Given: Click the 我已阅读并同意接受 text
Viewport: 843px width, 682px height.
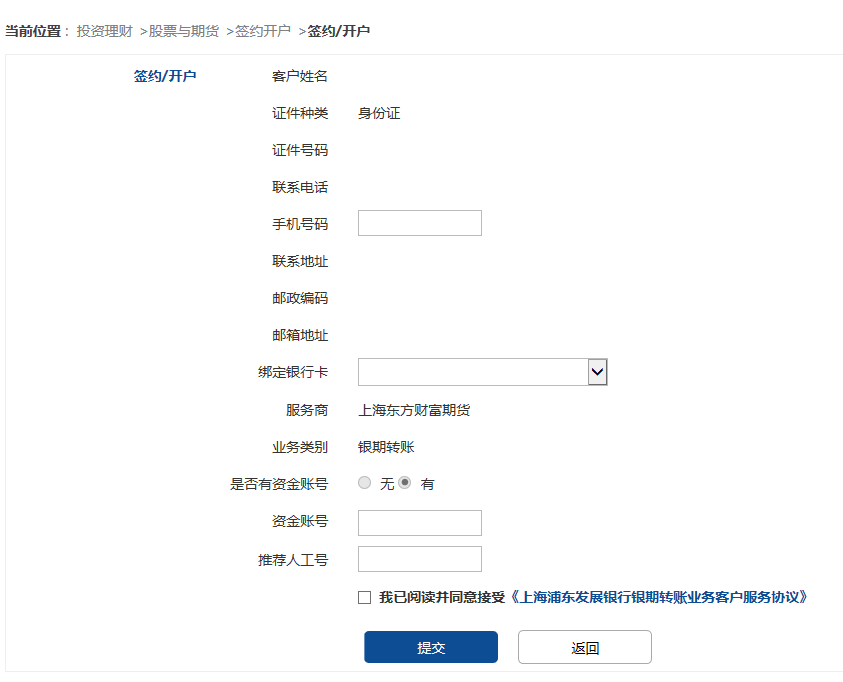Looking at the screenshot, I should 442,597.
